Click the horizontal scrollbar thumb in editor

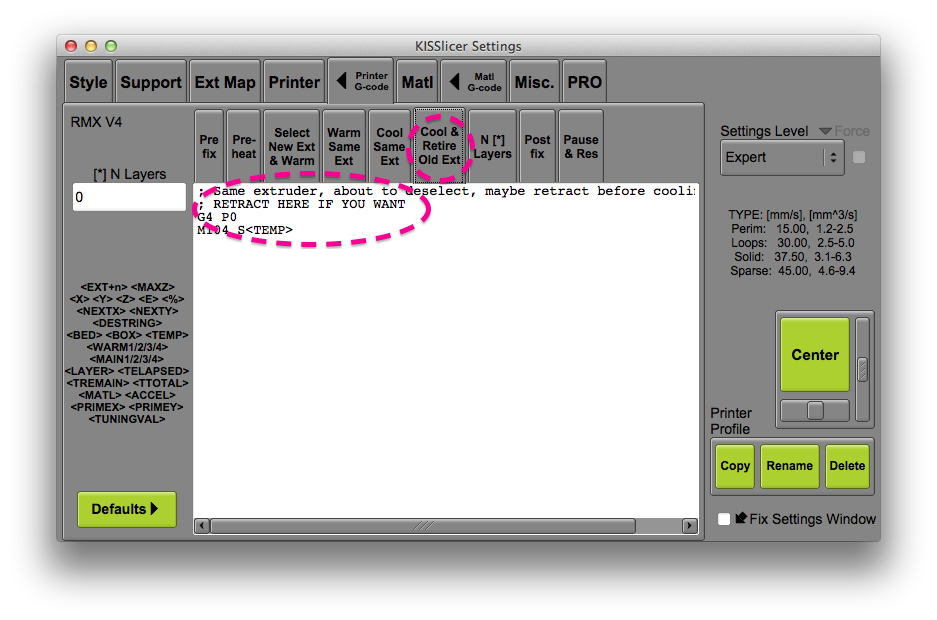click(x=423, y=526)
